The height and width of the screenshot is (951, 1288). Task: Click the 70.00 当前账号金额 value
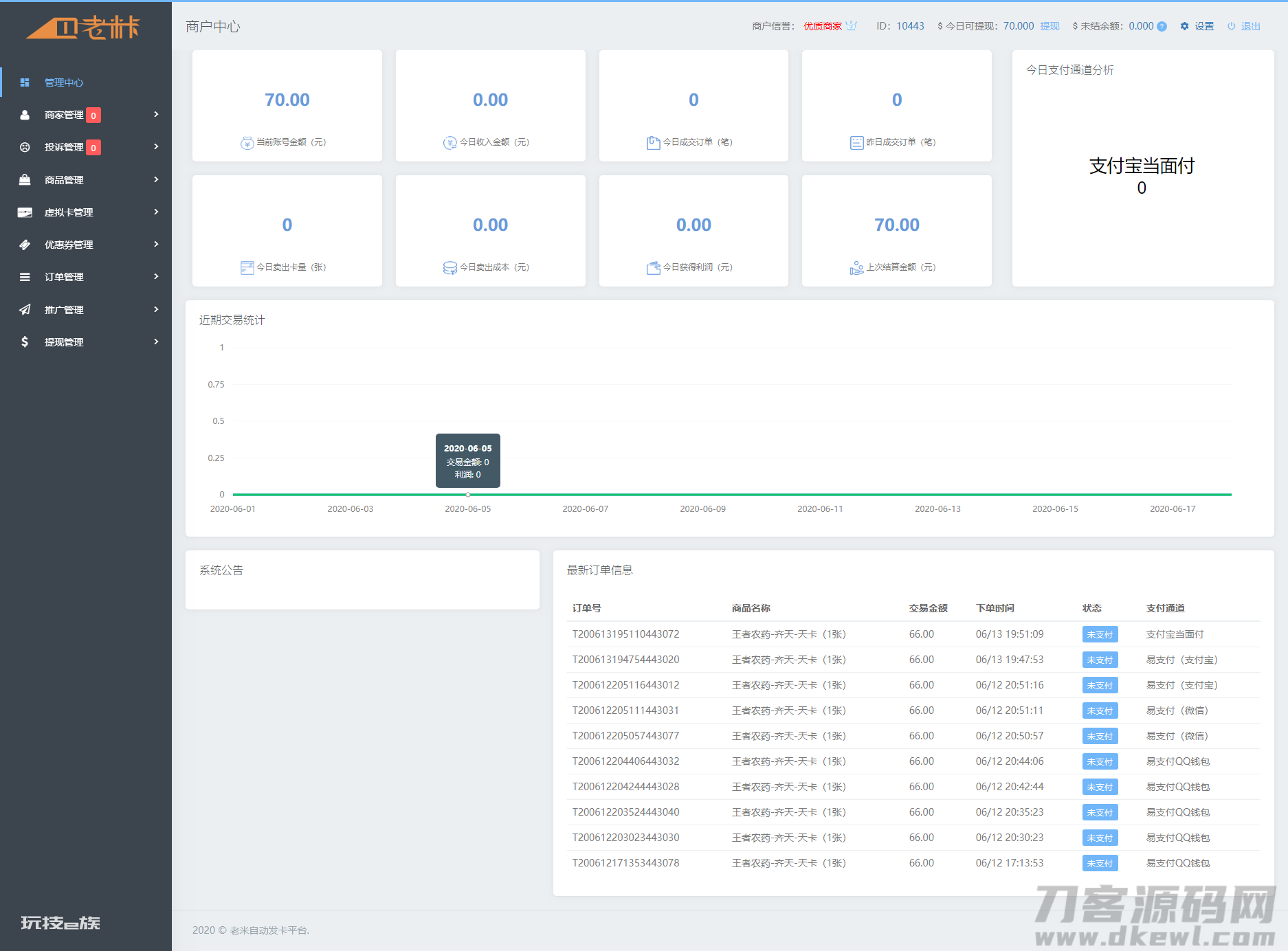pos(287,100)
